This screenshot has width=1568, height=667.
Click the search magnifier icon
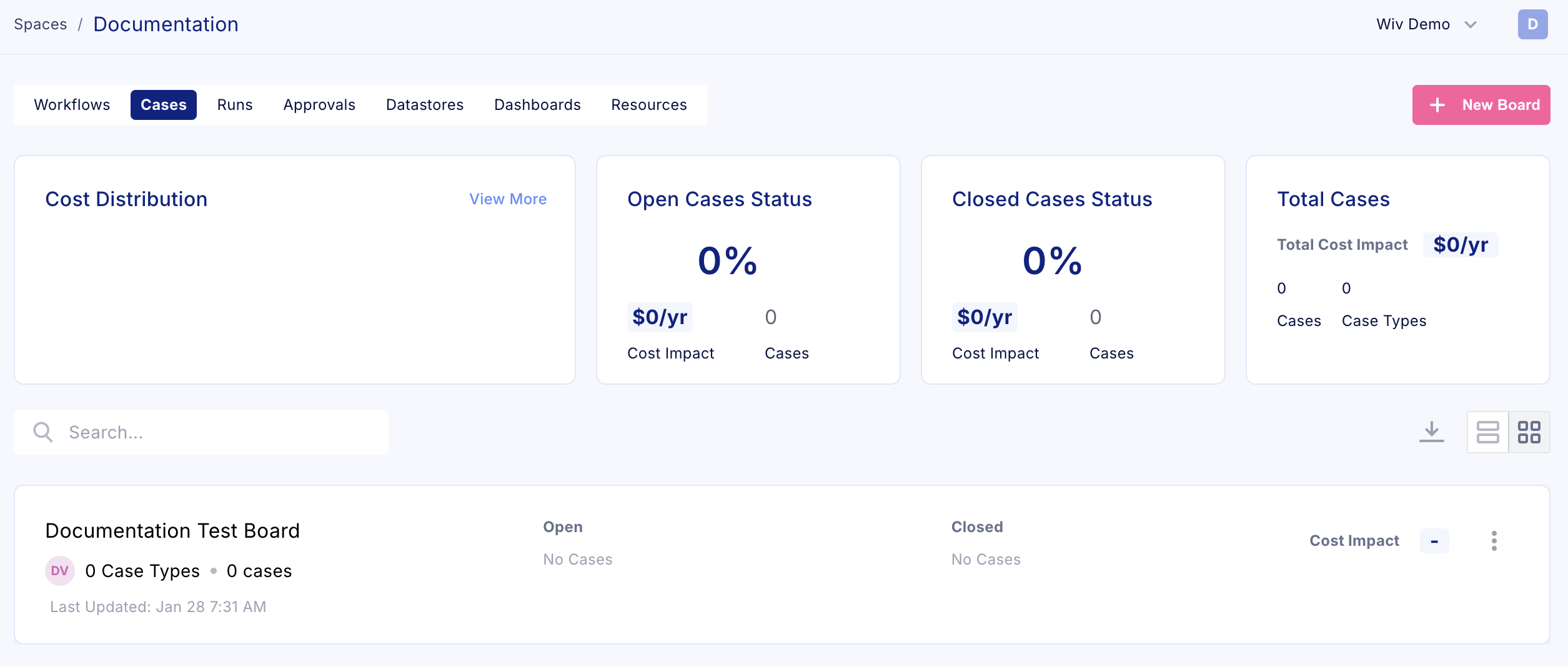[43, 432]
